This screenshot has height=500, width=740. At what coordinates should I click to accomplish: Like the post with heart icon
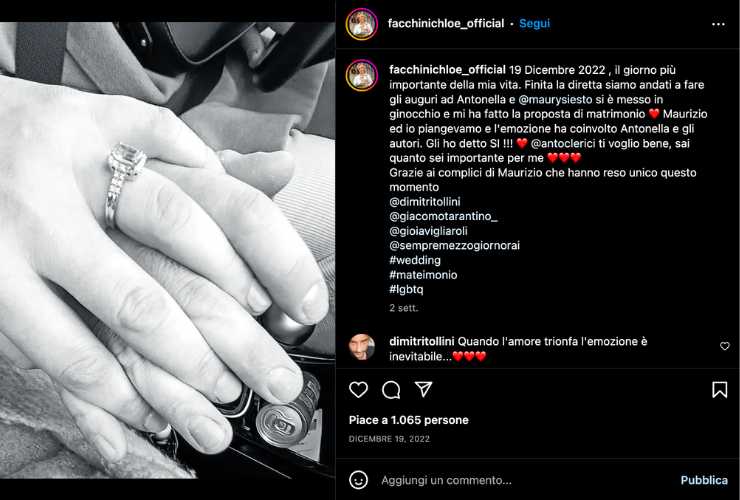(358, 390)
